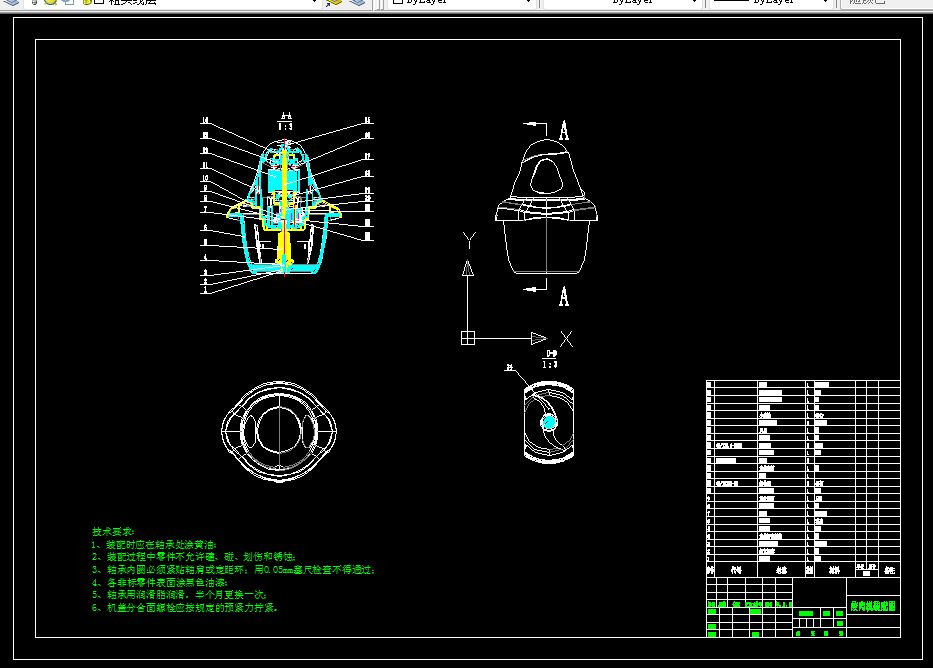Image resolution: width=933 pixels, height=668 pixels.
Task: Click the Layer Previous icon
Action: (357, 2)
